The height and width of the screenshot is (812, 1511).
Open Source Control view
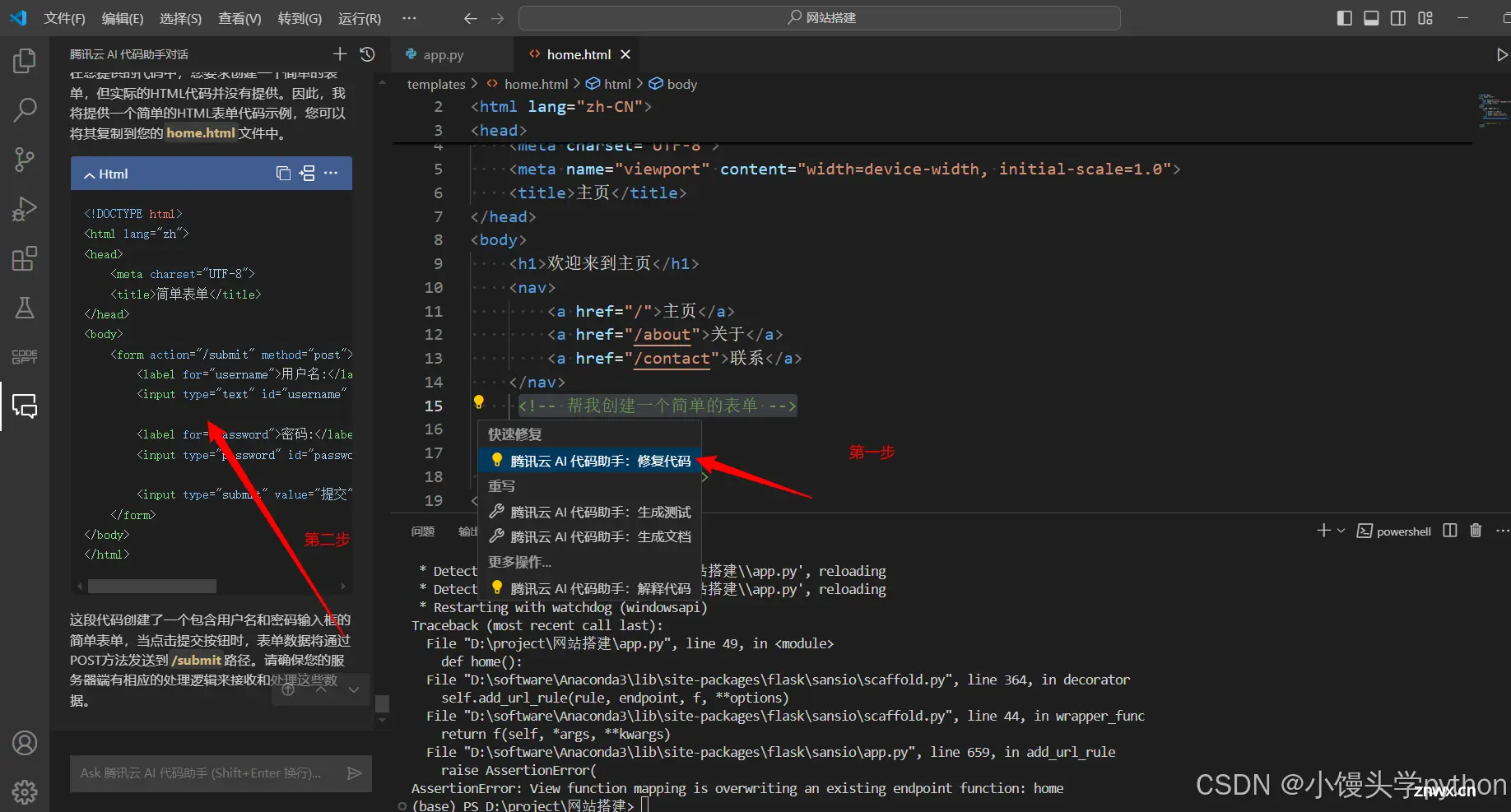point(25,159)
